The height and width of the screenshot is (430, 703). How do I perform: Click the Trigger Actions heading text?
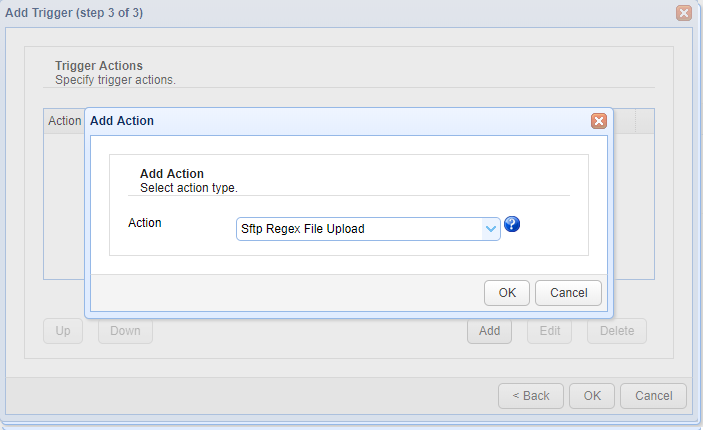click(x=99, y=66)
